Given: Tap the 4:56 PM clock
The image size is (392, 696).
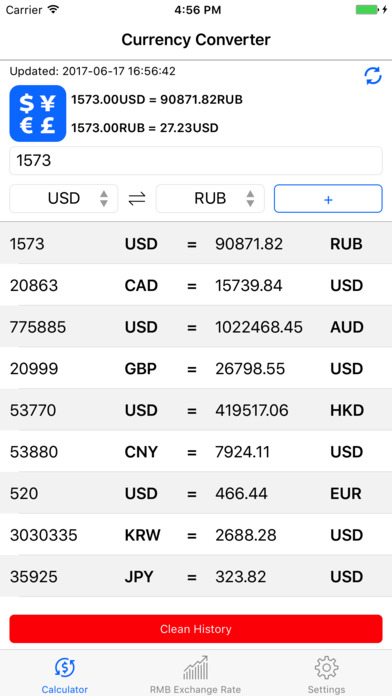Looking at the screenshot, I should tap(198, 10).
